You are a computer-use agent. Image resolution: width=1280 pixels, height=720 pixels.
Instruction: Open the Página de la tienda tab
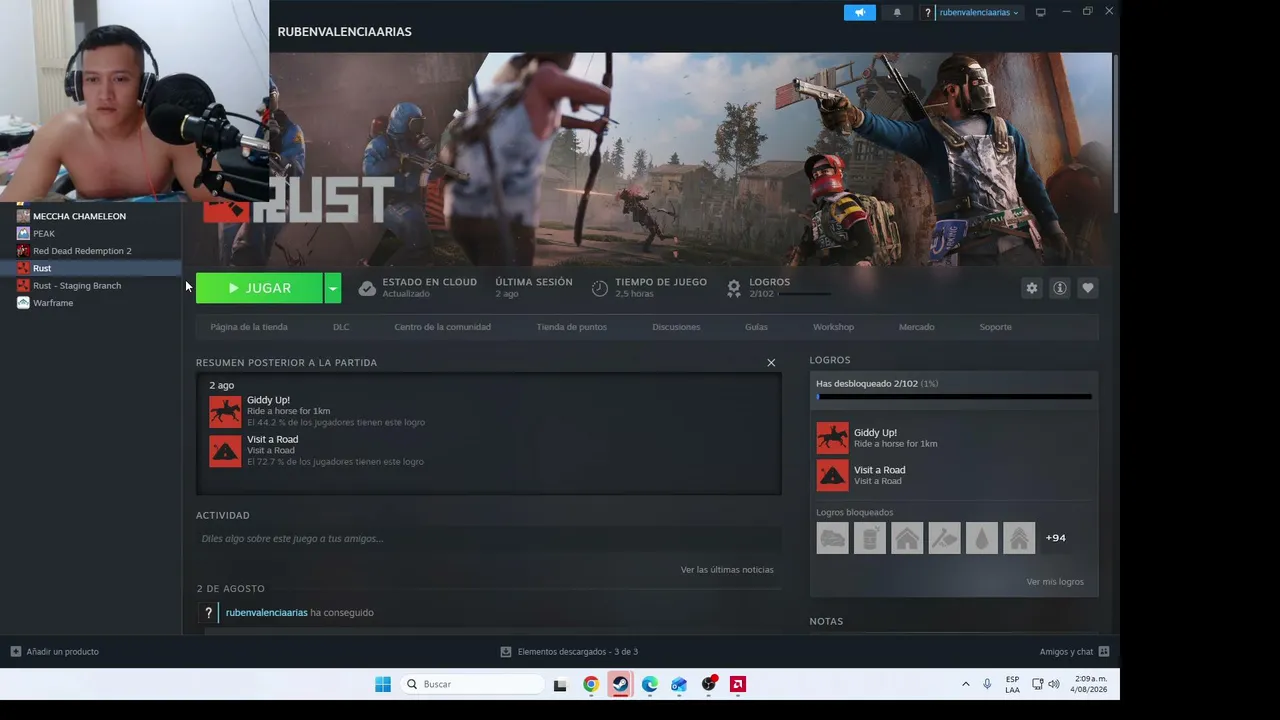coord(249,327)
